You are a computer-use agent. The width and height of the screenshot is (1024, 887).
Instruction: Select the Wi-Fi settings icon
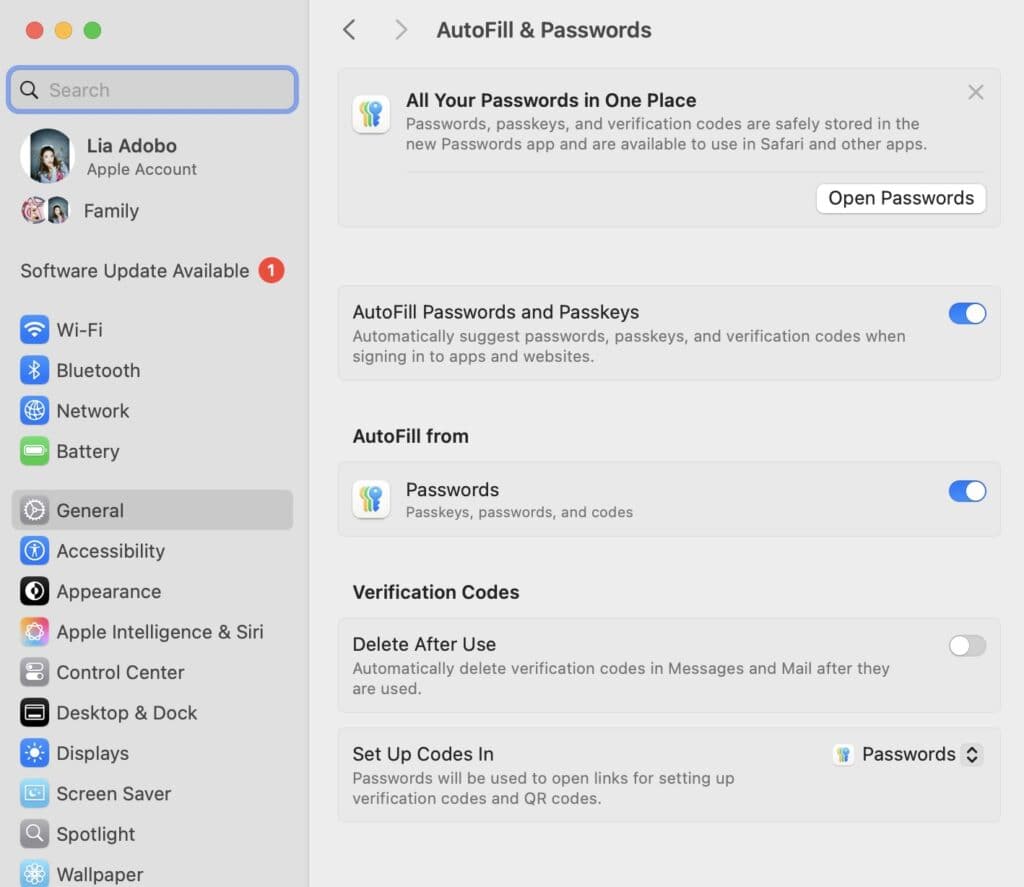point(33,330)
